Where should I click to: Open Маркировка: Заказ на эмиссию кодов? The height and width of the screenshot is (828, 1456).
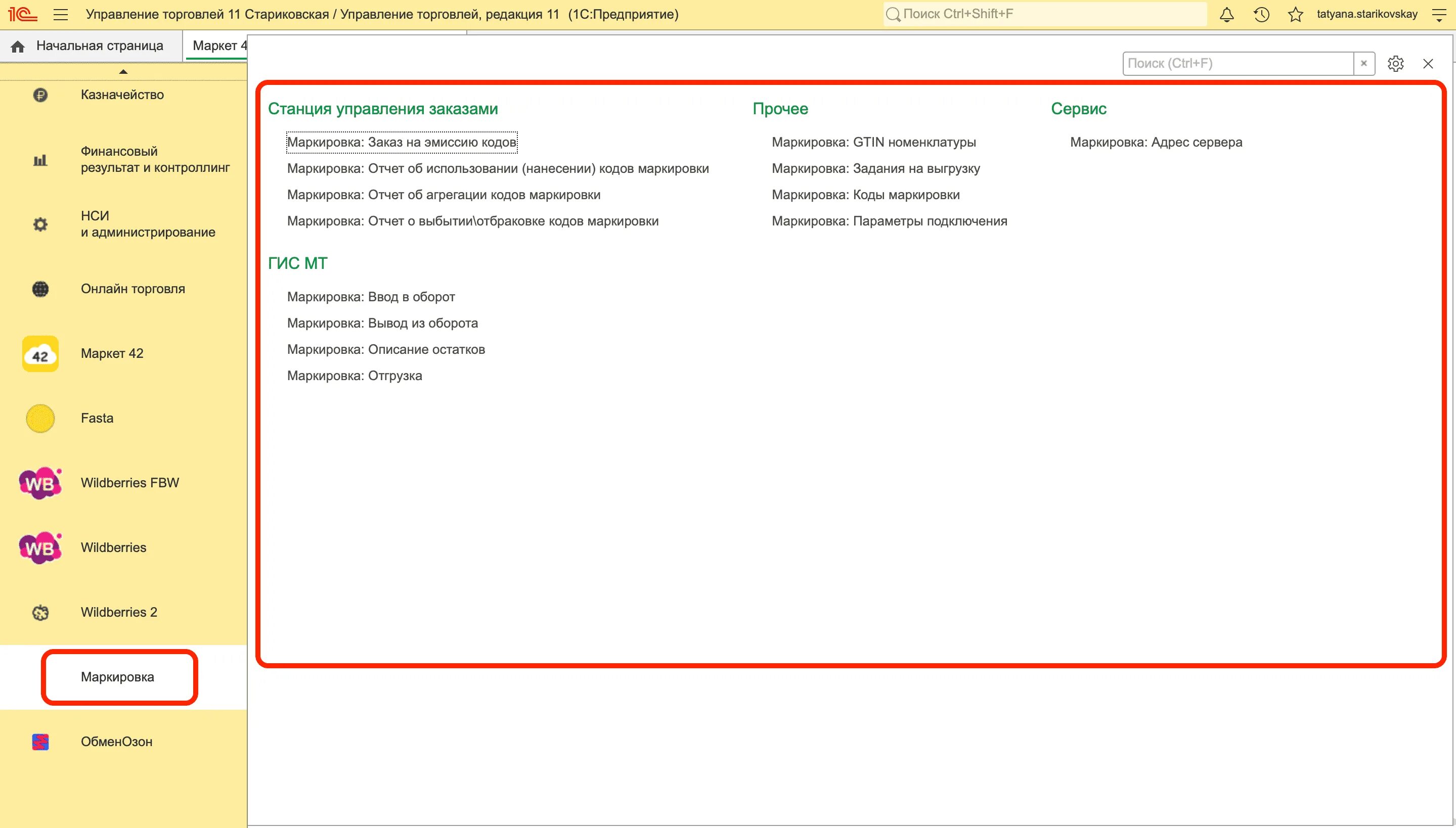pos(402,142)
